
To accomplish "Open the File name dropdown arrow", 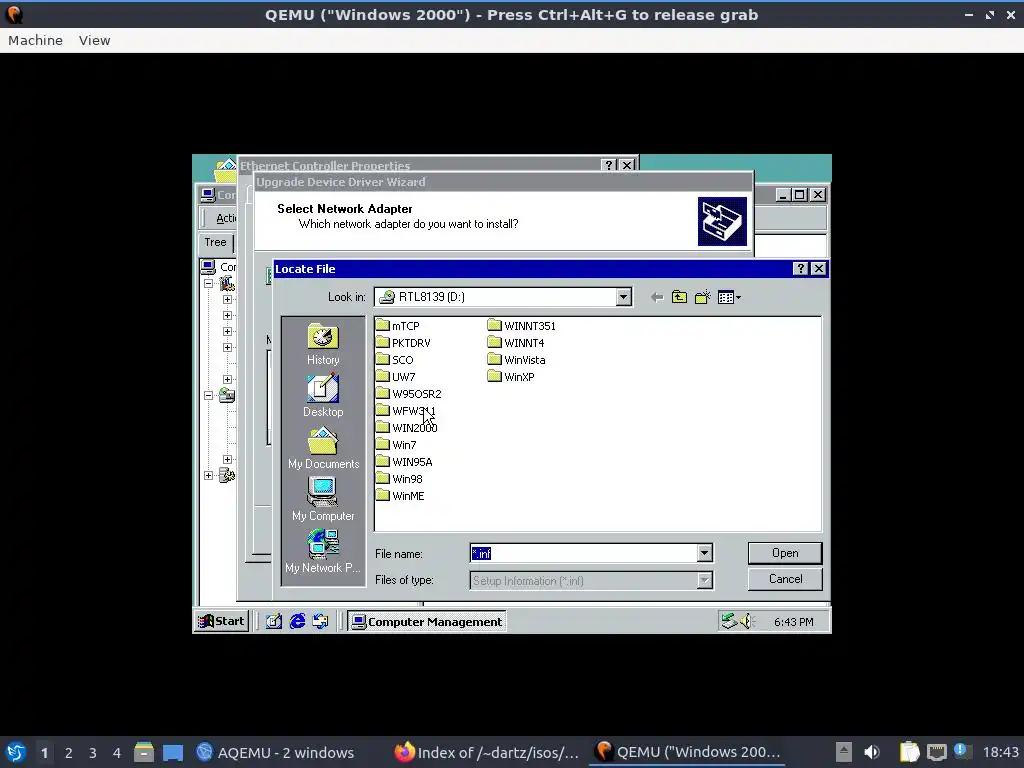I will [x=704, y=553].
